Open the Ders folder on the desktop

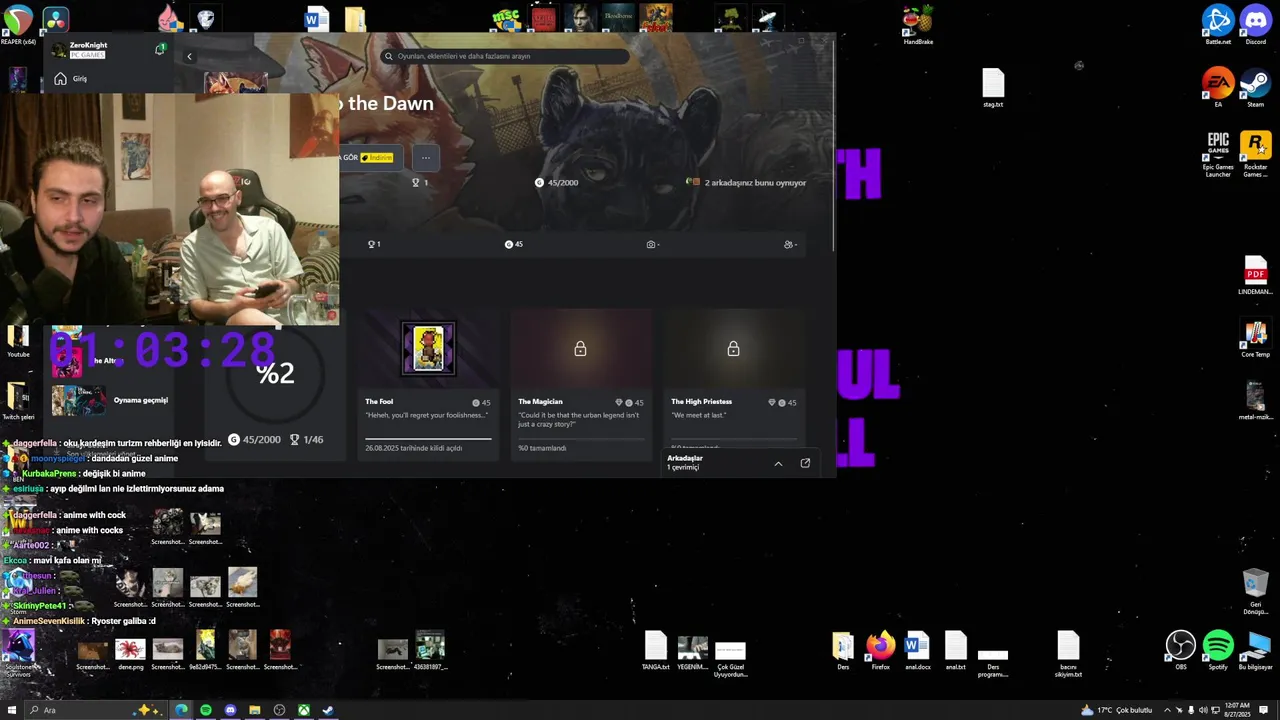click(x=843, y=650)
